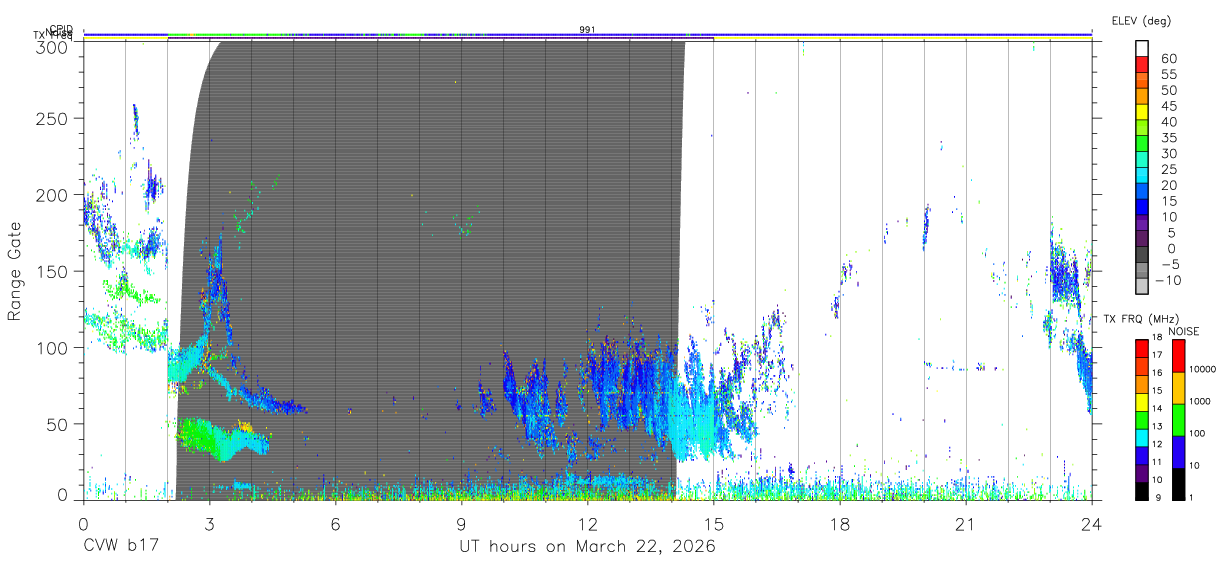
Task: Select the yellow-orange segment of NOISE bar
Action: tap(1179, 388)
